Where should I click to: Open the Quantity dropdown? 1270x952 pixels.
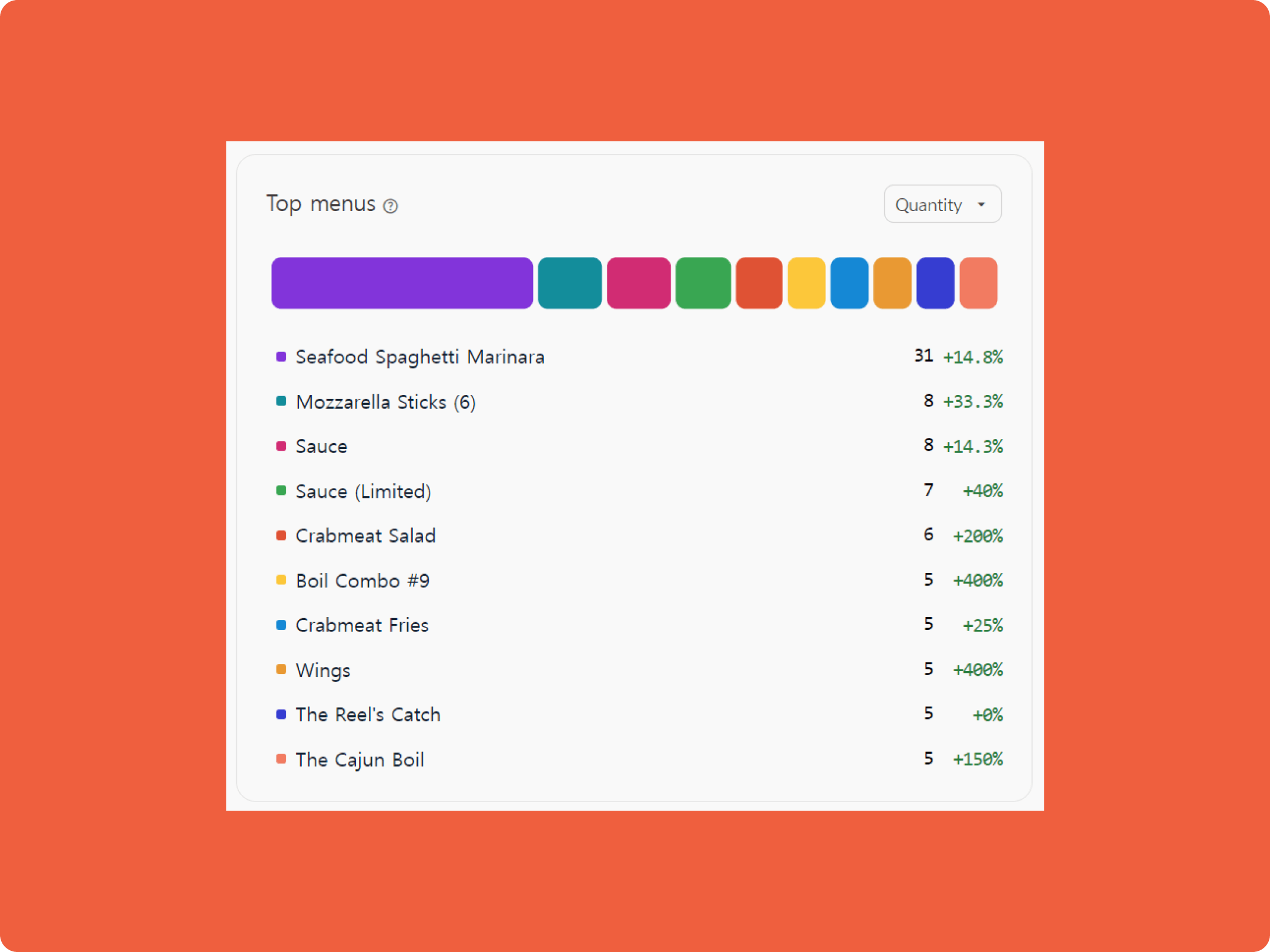[942, 204]
